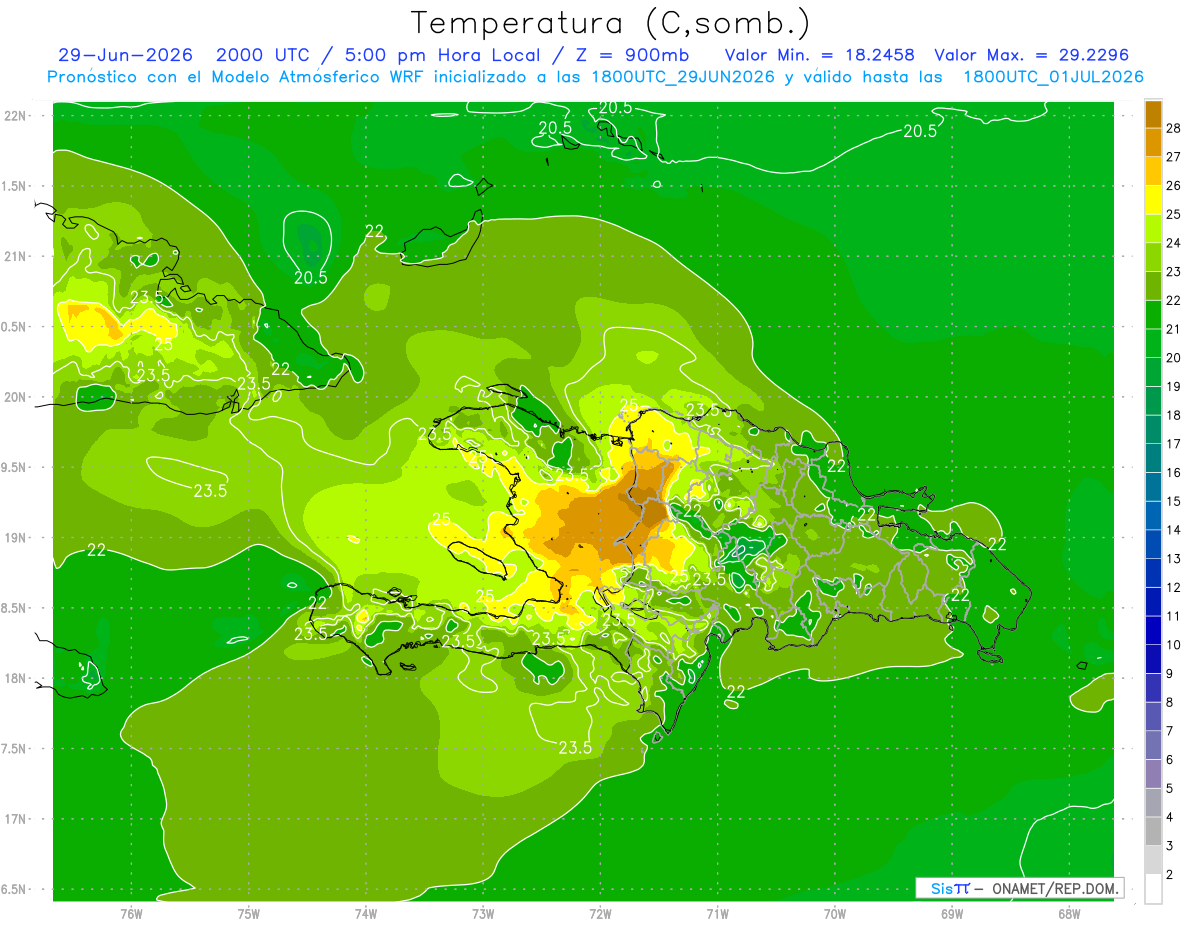Click the "75W" longitude axis label
The width and height of the screenshot is (1200, 927).
pyautogui.click(x=249, y=914)
